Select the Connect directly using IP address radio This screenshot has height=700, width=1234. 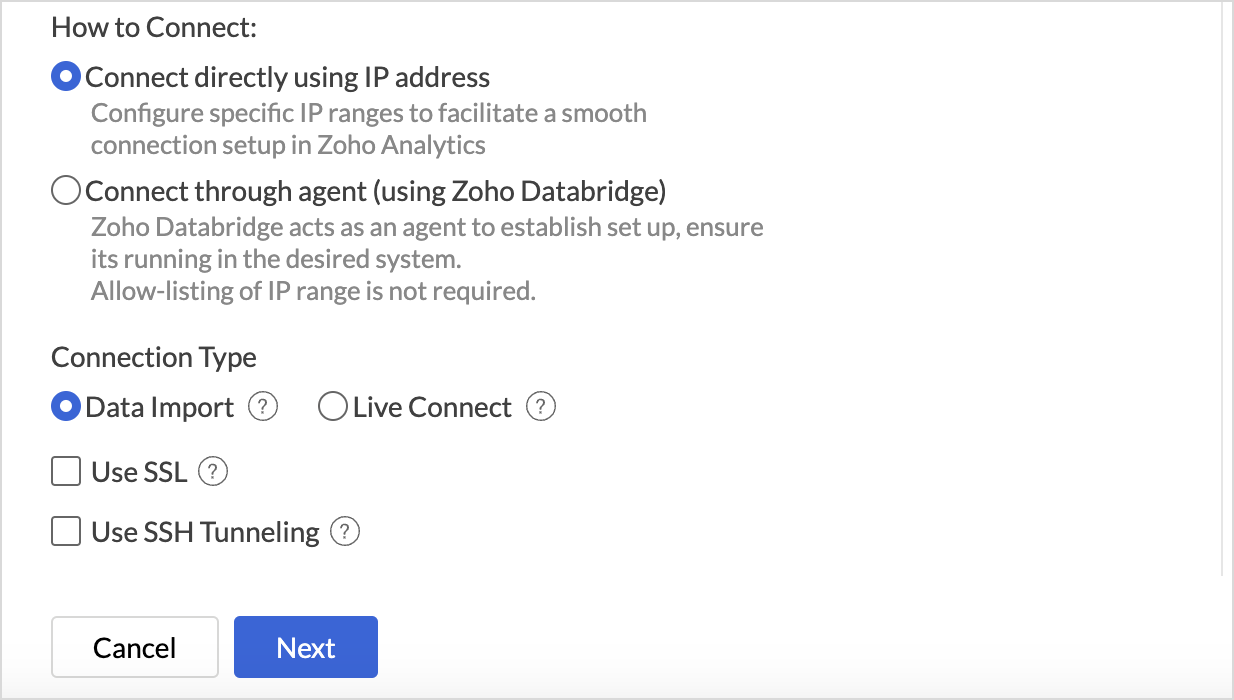click(65, 77)
